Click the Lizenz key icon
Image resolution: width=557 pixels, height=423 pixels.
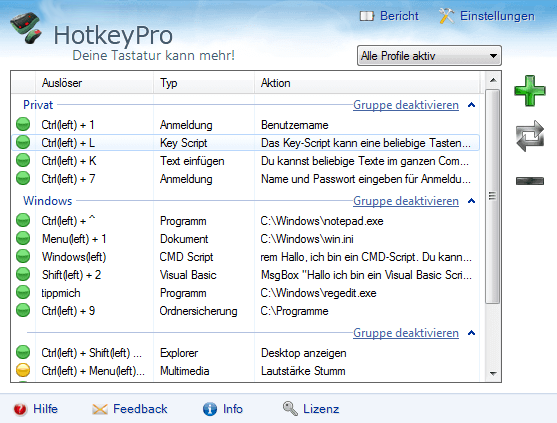[290, 409]
